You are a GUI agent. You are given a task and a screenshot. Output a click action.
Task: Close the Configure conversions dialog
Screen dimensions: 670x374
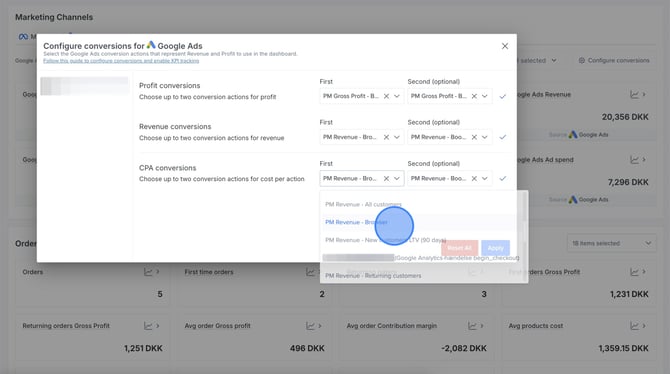tap(505, 46)
